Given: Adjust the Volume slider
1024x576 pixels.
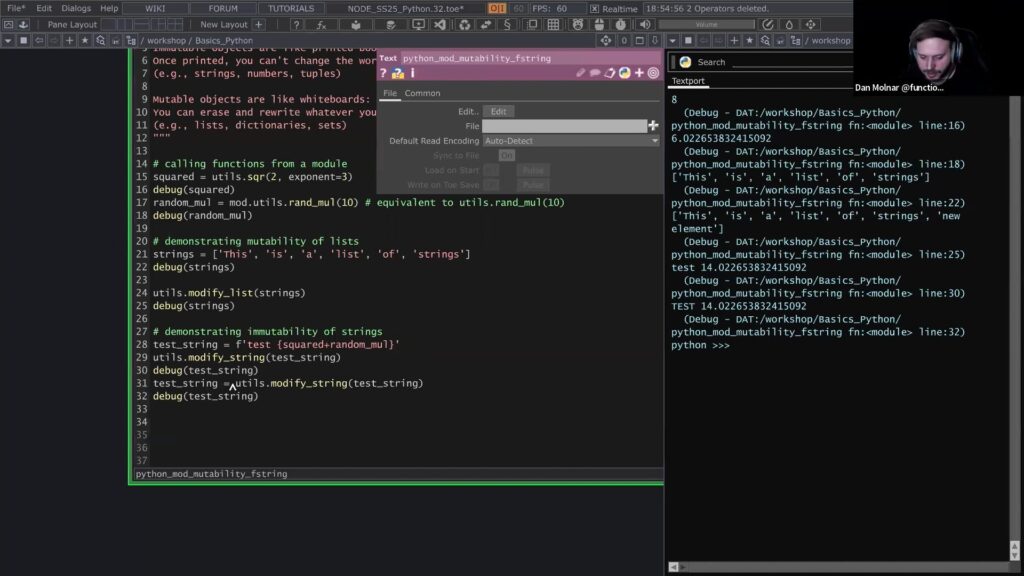Looking at the screenshot, I should pyautogui.click(x=706, y=24).
